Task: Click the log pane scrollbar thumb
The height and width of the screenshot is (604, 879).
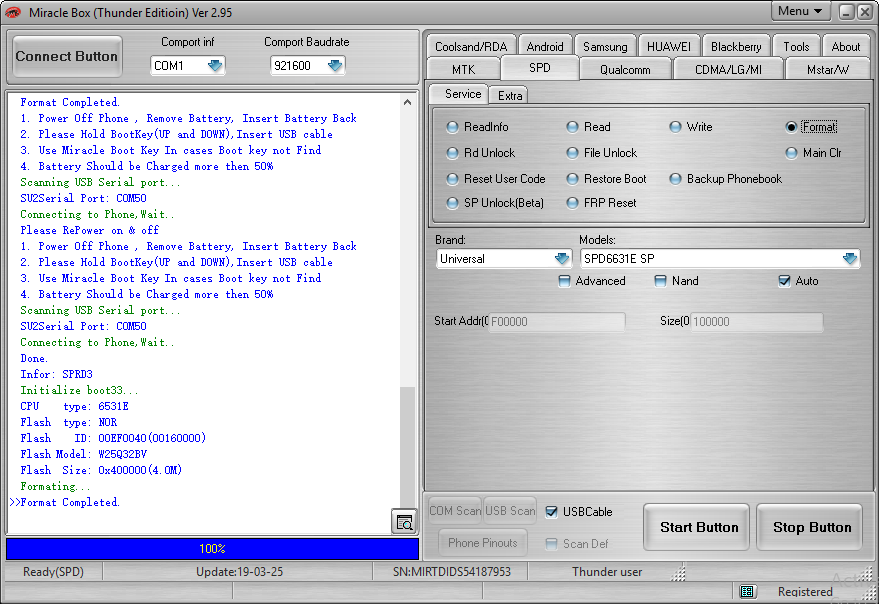Action: pos(408,446)
